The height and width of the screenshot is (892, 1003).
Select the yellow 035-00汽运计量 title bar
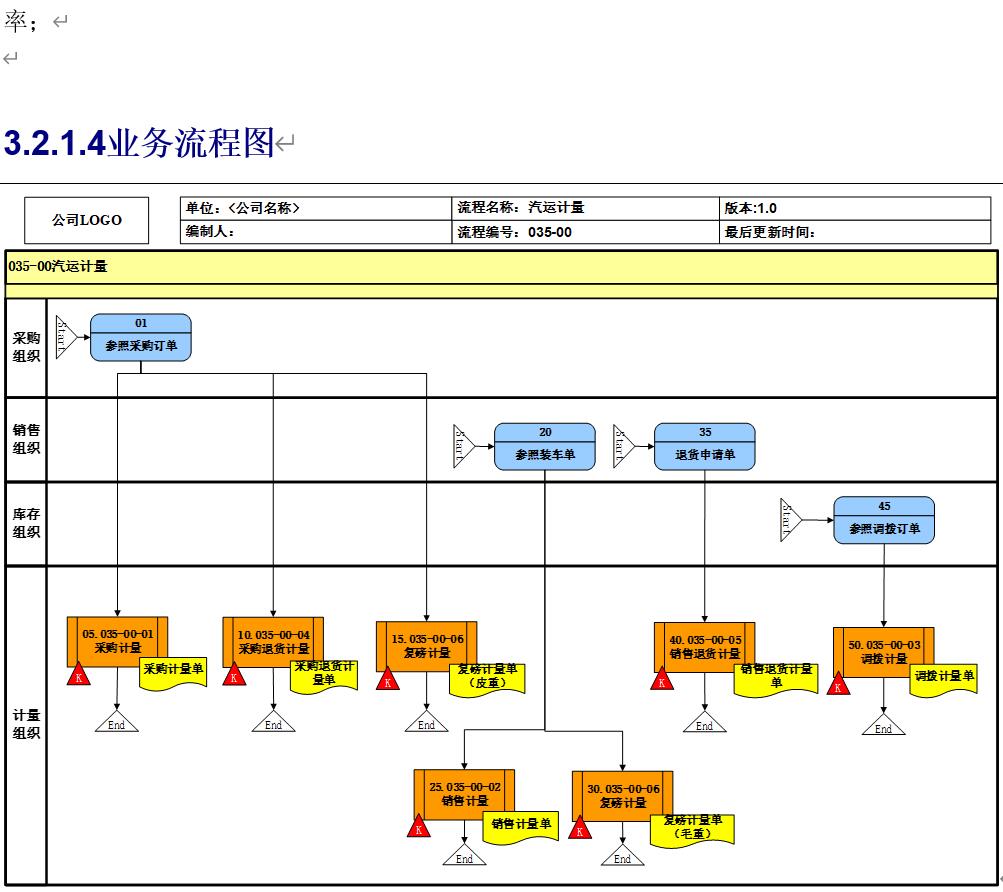pos(501,267)
